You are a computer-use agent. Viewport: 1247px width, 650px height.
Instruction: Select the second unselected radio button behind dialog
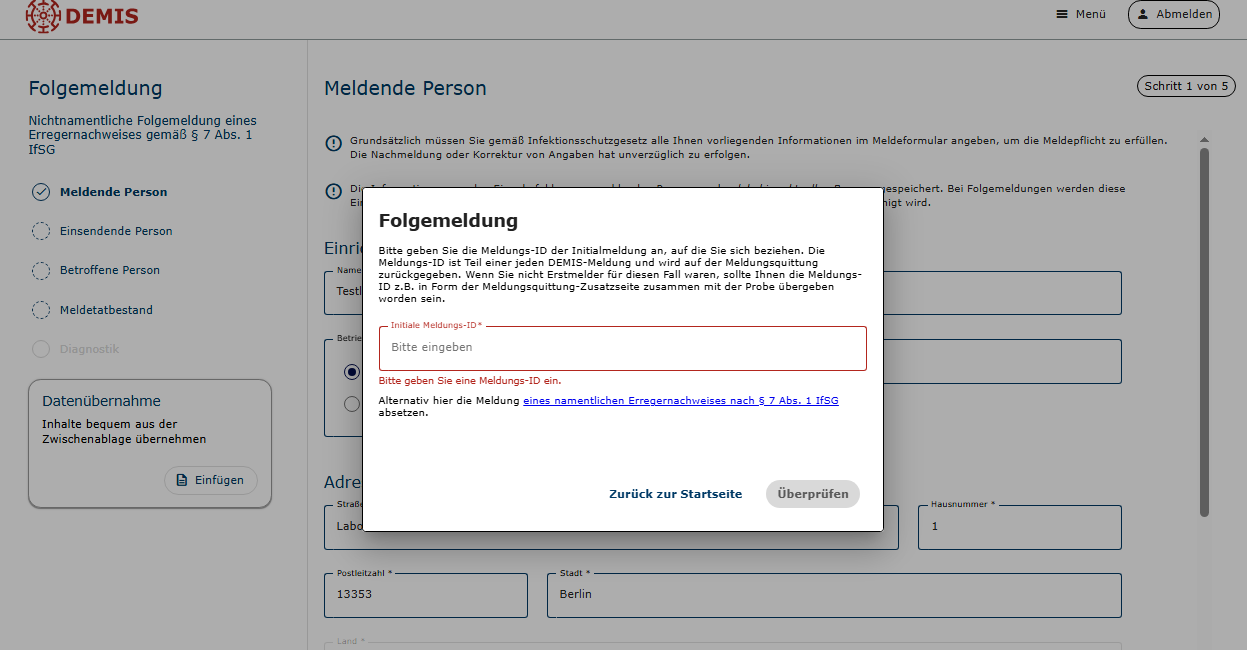[x=351, y=404]
